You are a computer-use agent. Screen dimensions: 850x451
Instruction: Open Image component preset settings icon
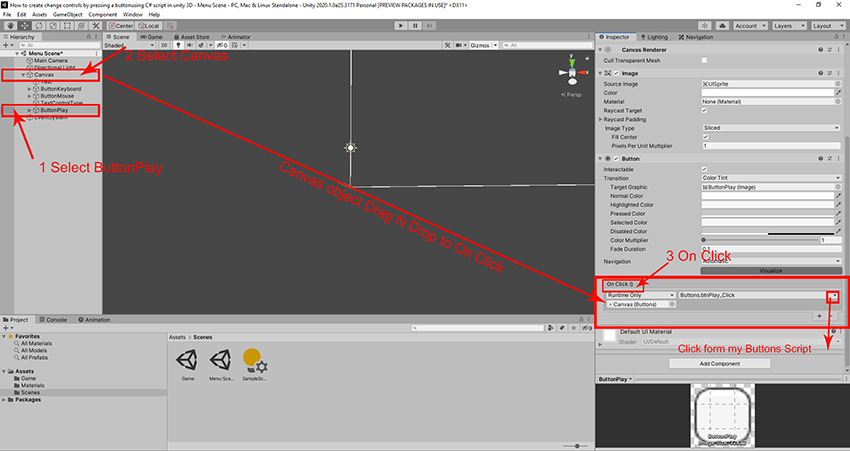pos(830,73)
